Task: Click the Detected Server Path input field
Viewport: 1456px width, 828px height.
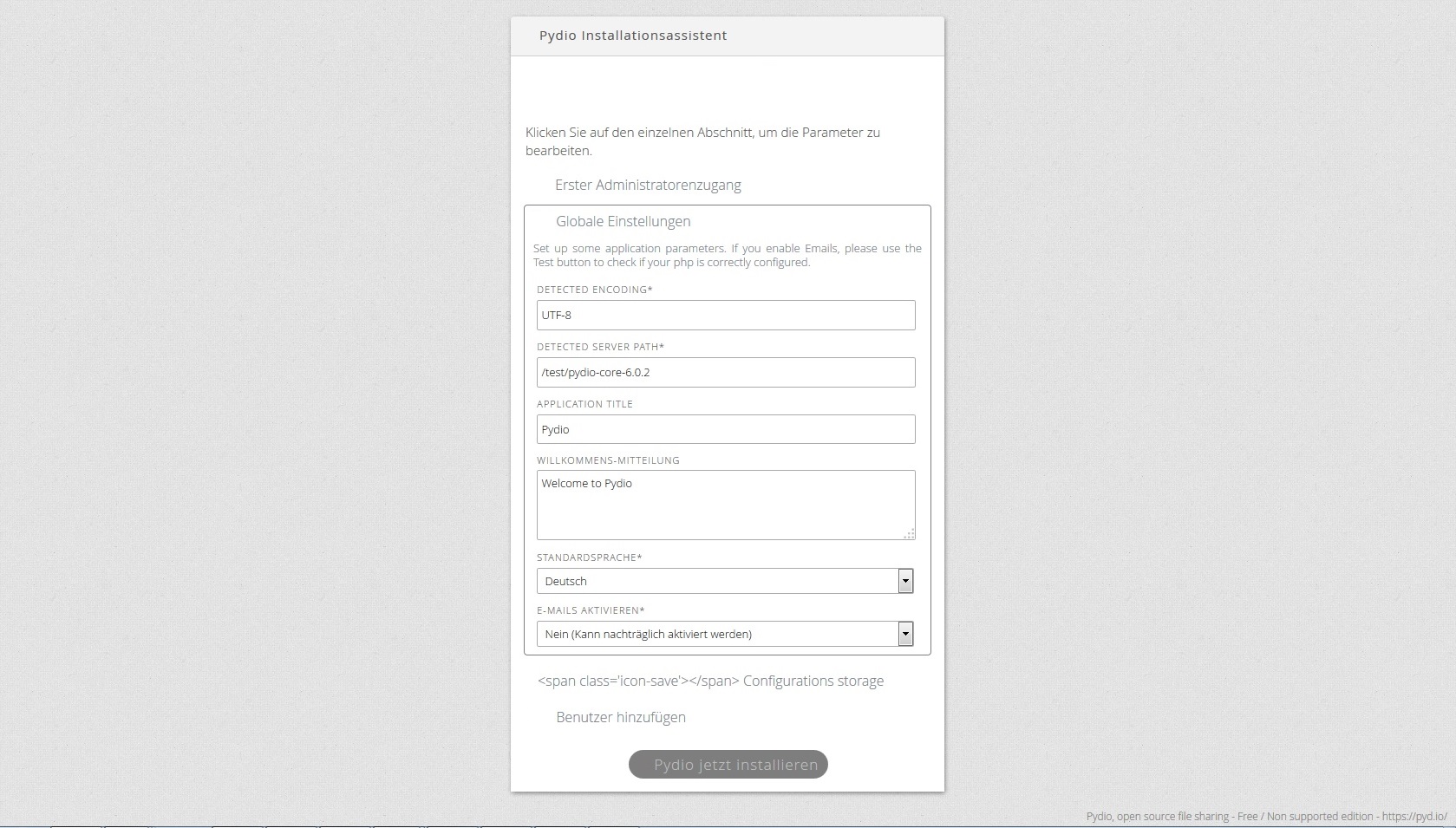Action: point(726,372)
